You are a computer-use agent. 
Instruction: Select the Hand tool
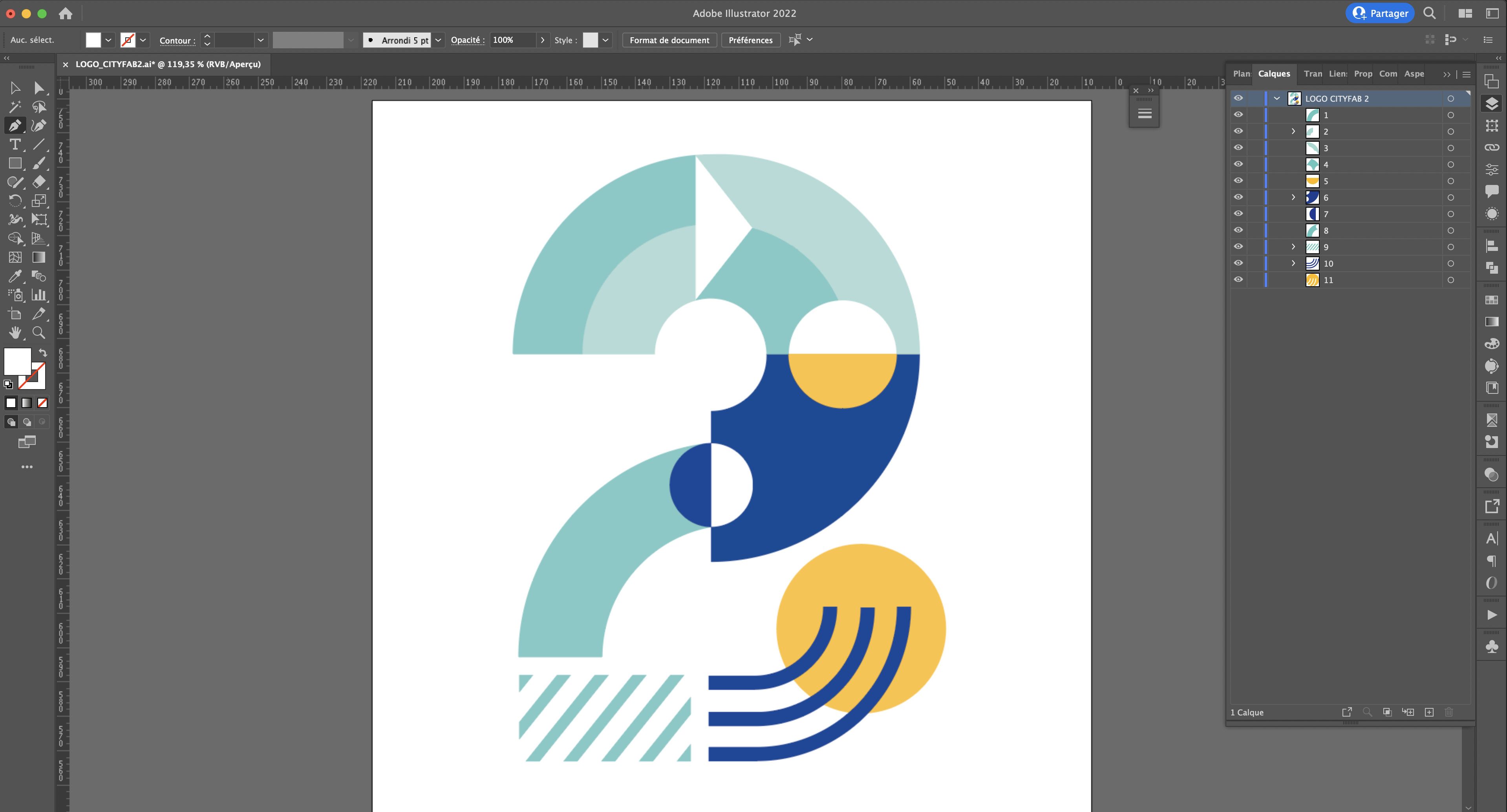click(x=15, y=332)
